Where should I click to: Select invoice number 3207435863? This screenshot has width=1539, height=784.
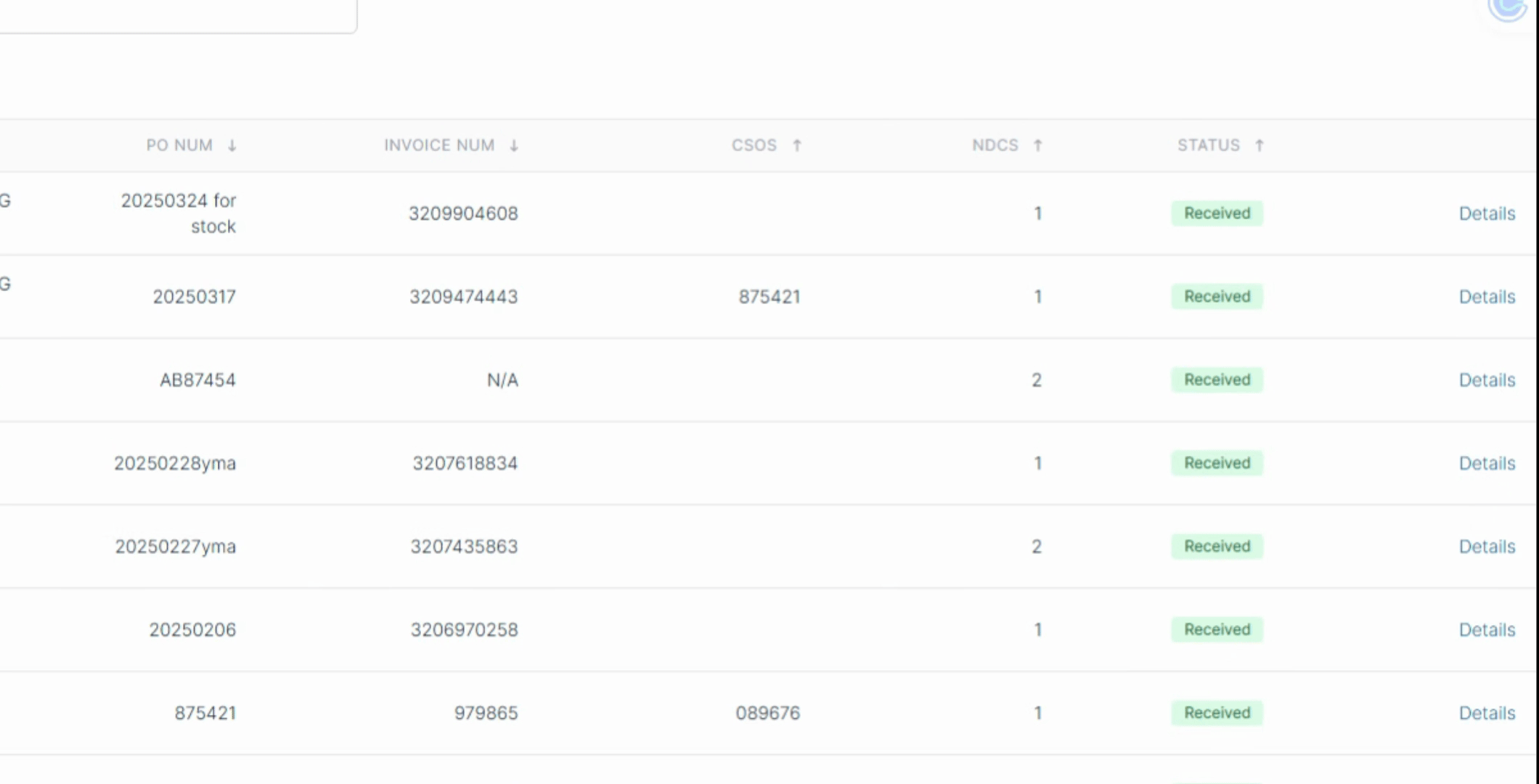tap(464, 547)
